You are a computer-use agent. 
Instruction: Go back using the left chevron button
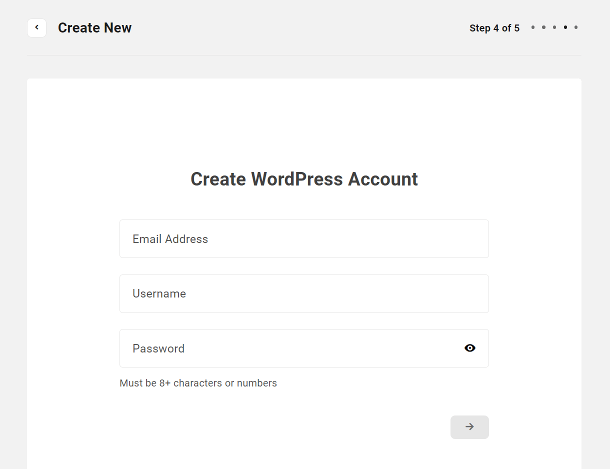[37, 28]
